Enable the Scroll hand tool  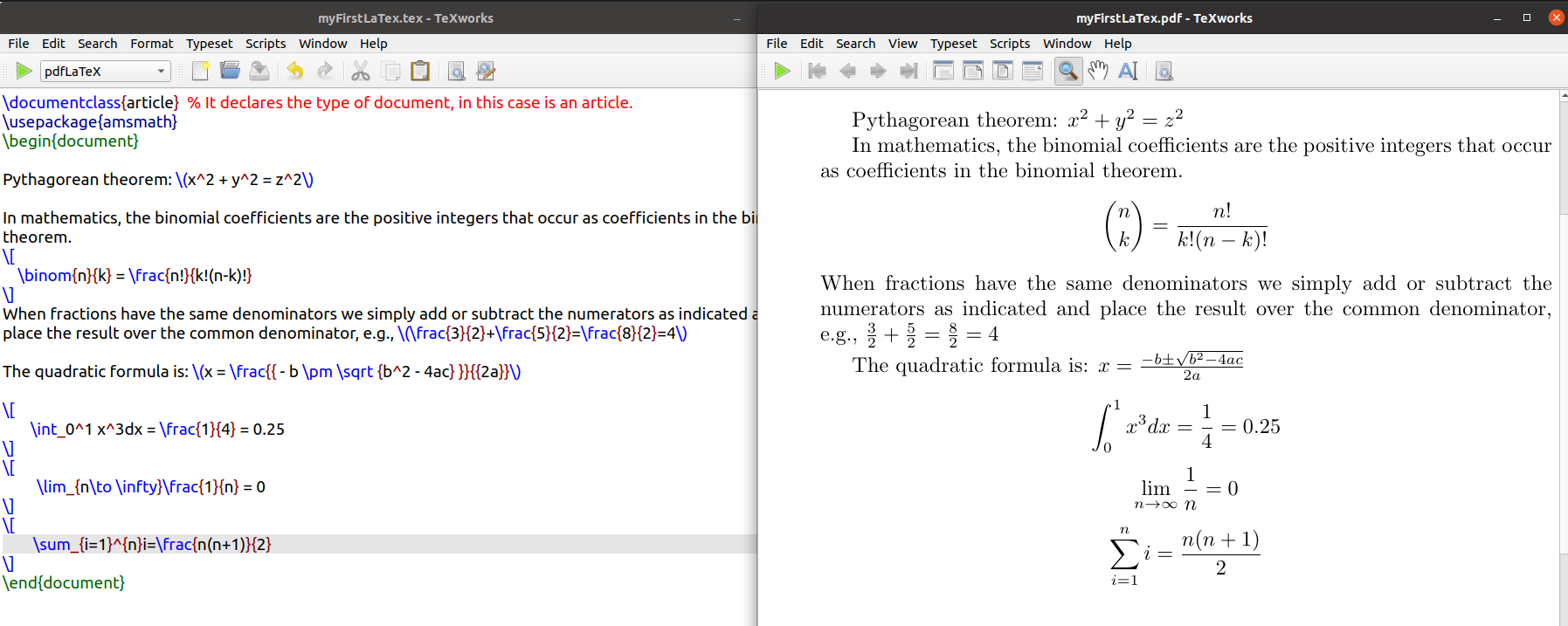click(x=1098, y=72)
